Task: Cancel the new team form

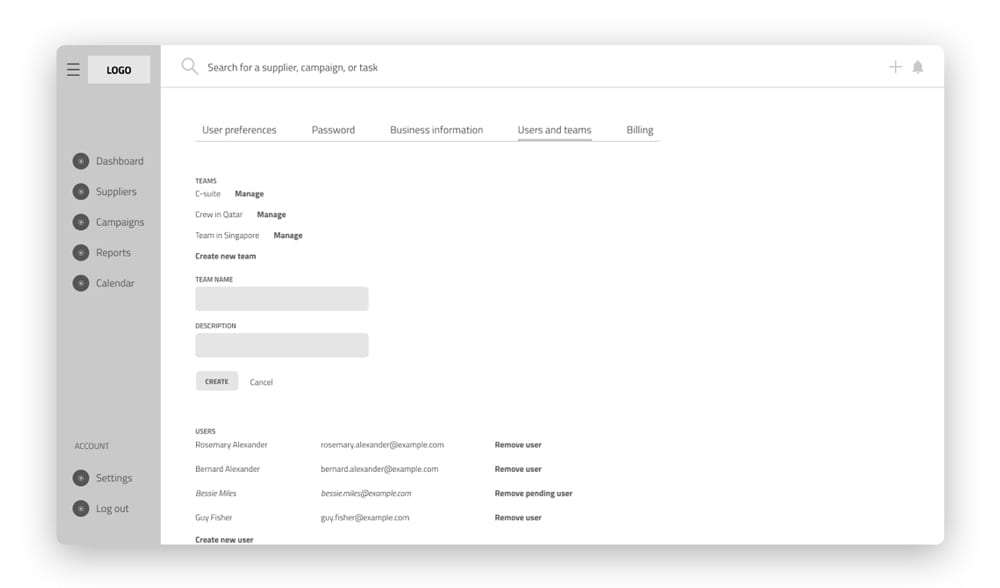Action: 261,382
